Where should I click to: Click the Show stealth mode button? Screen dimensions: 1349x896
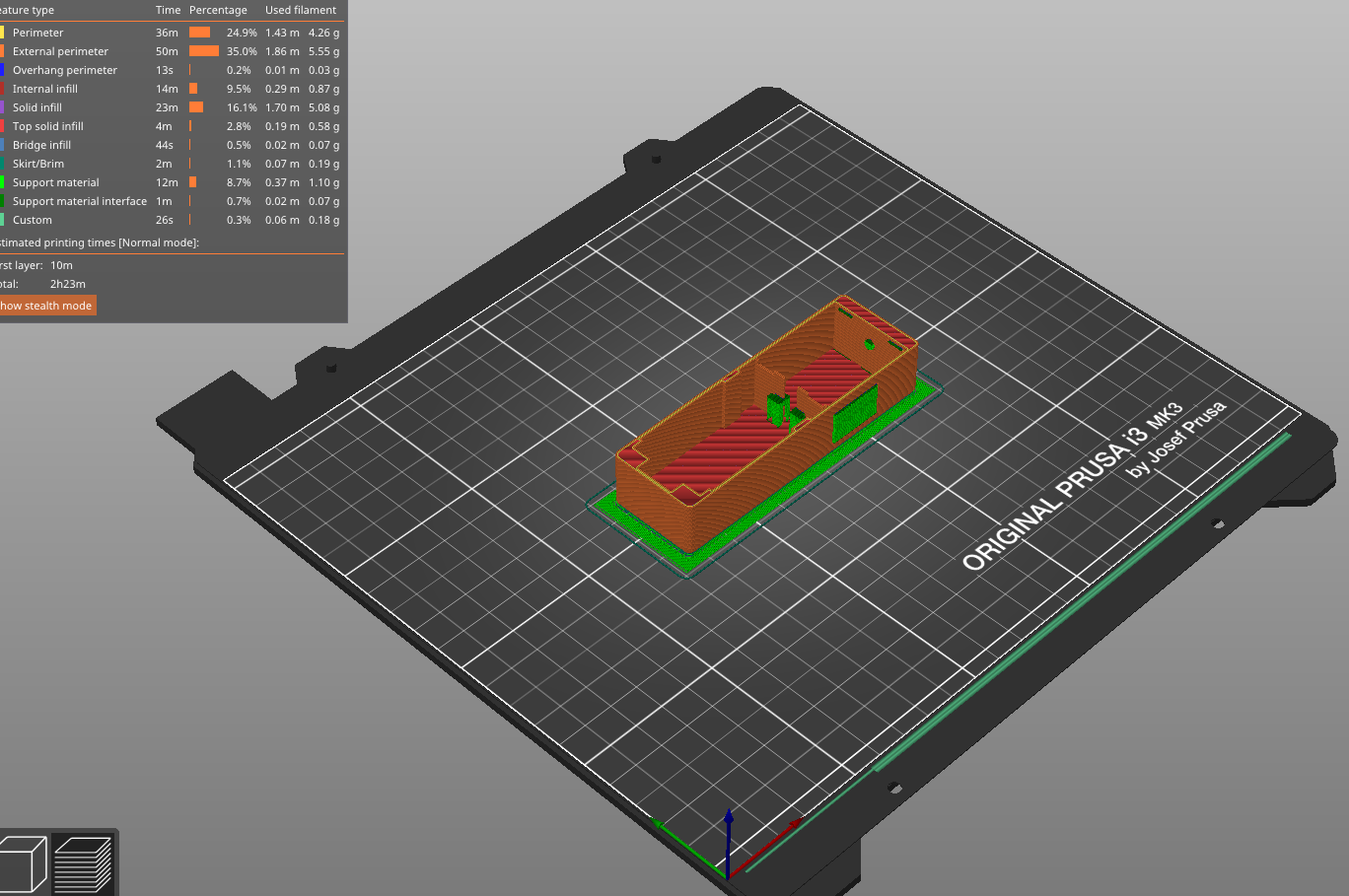[46, 306]
